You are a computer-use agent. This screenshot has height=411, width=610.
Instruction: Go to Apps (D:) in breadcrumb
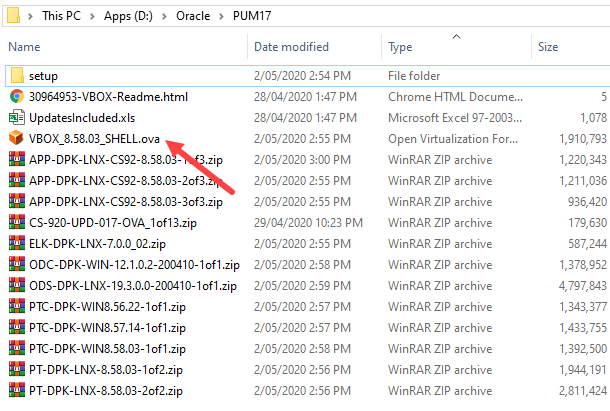128,16
